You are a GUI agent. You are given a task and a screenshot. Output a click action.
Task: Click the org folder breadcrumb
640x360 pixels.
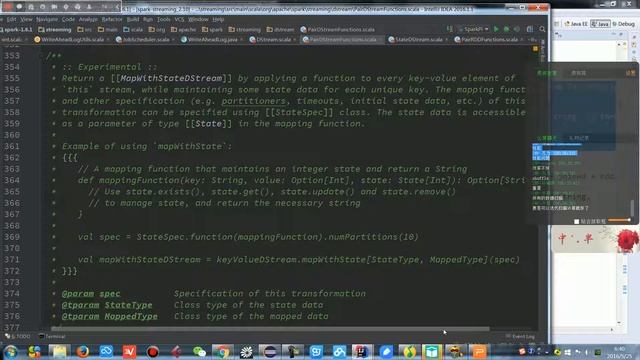[x=157, y=29]
